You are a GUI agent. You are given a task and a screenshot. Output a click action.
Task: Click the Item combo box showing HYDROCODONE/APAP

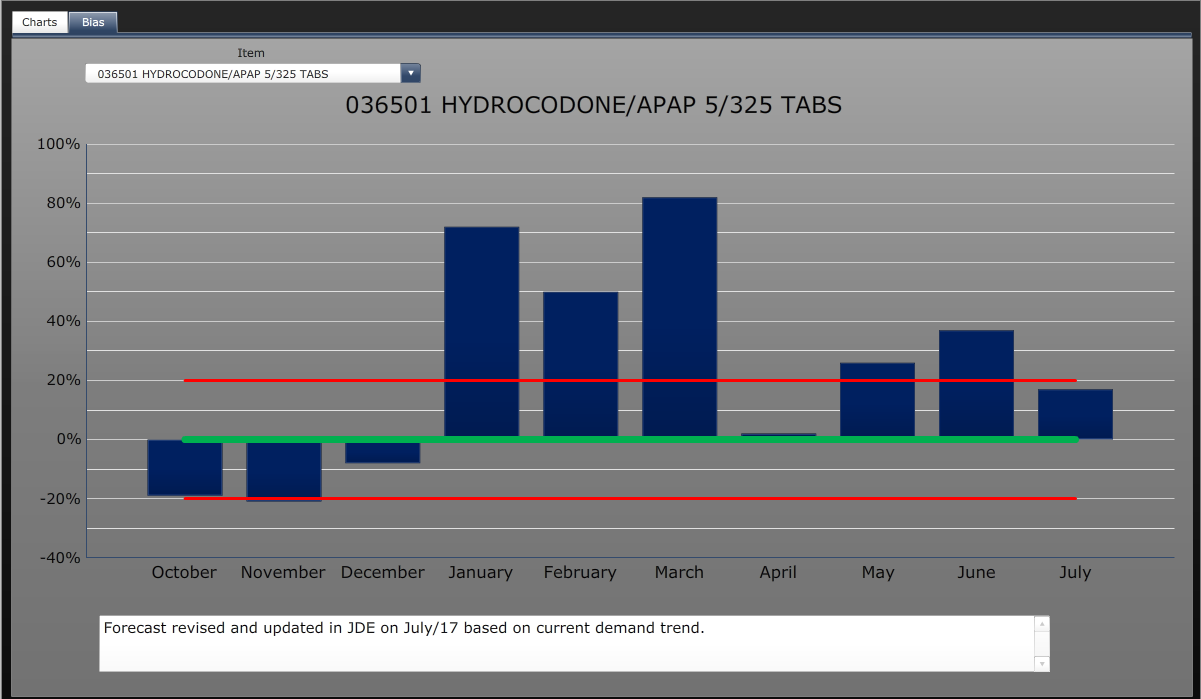coord(240,72)
